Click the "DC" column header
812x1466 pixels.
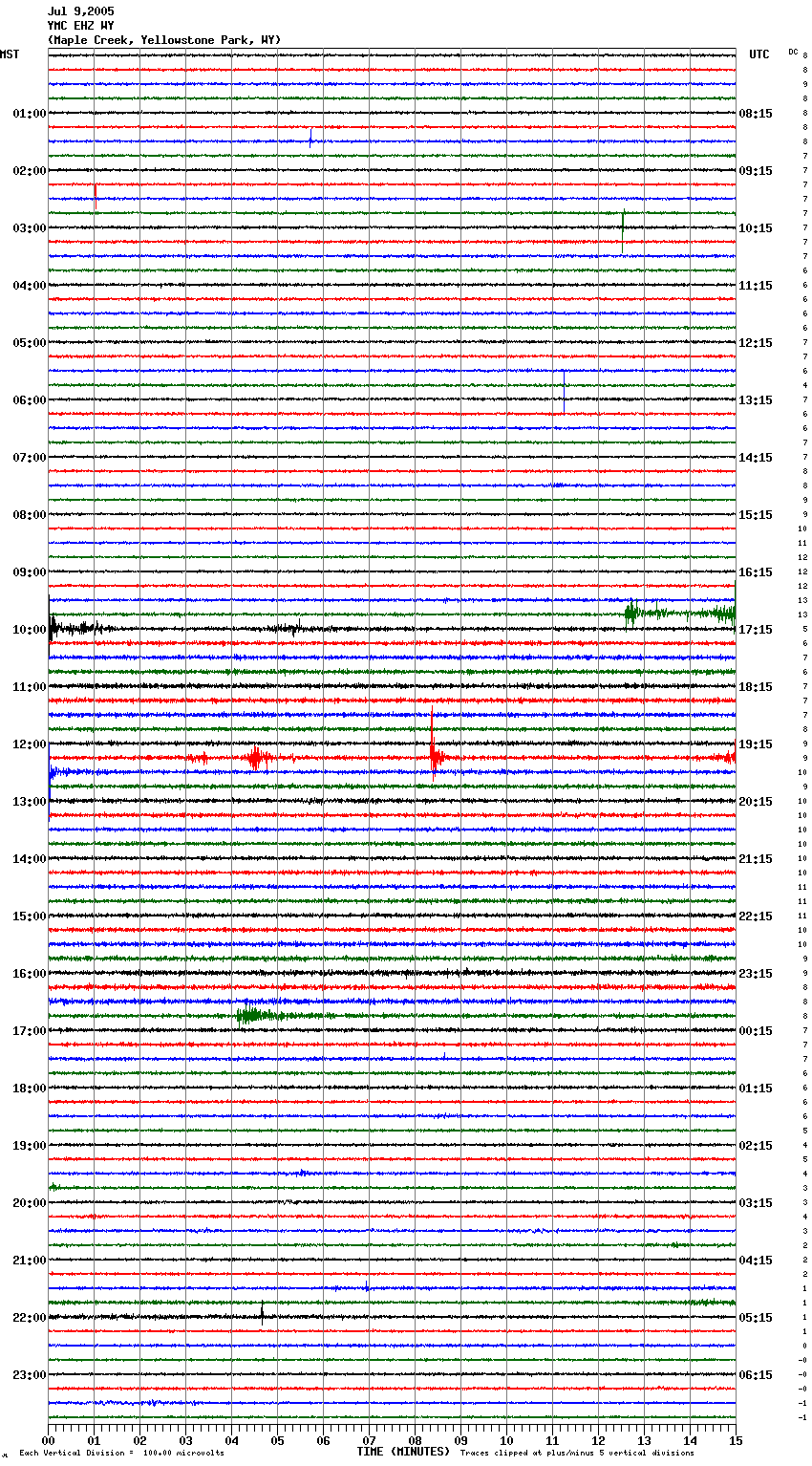coord(793,52)
